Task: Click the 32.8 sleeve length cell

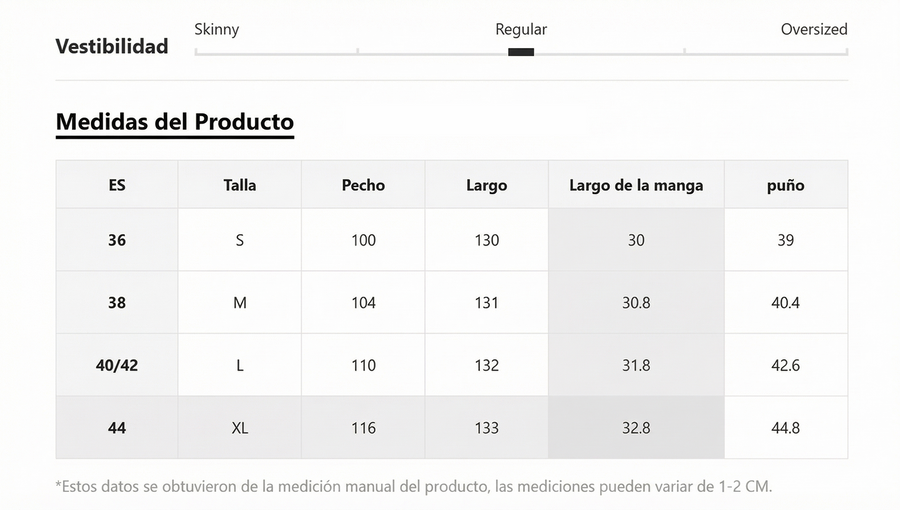Action: click(636, 428)
